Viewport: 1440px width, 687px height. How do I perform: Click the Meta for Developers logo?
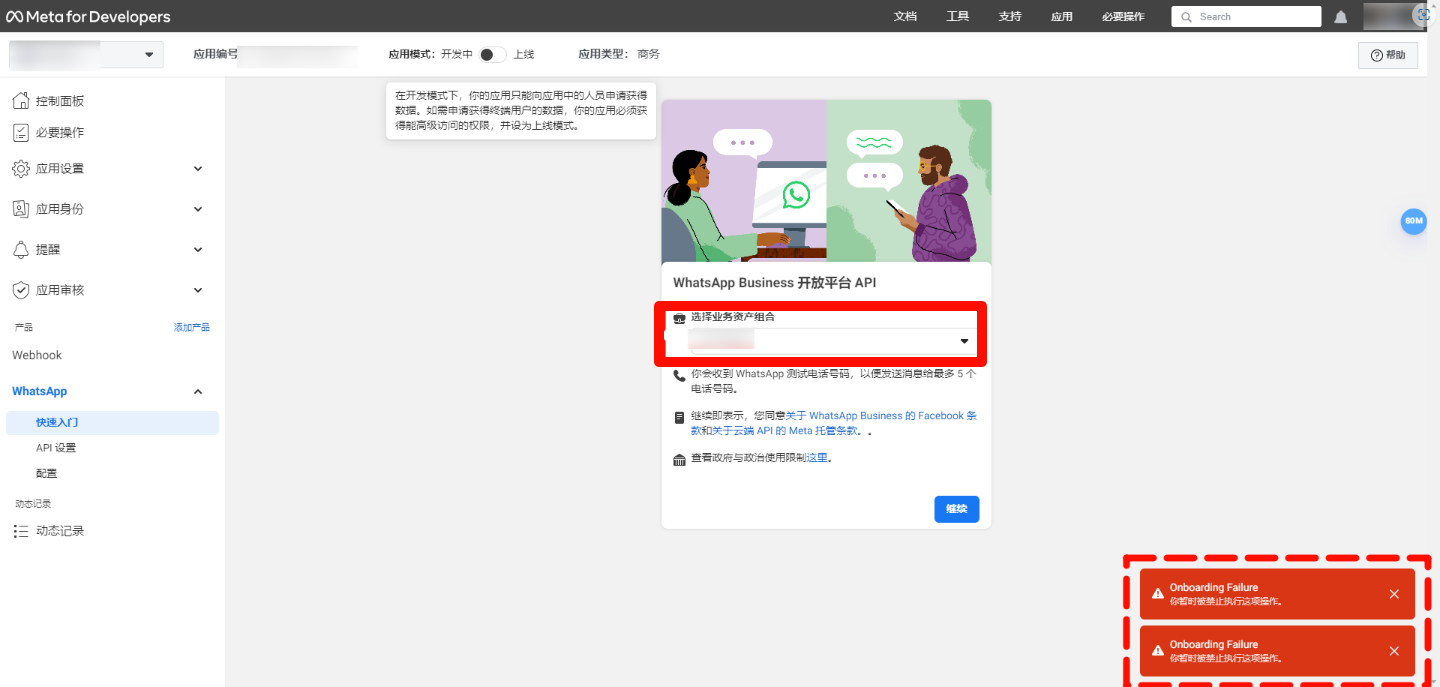(x=90, y=16)
